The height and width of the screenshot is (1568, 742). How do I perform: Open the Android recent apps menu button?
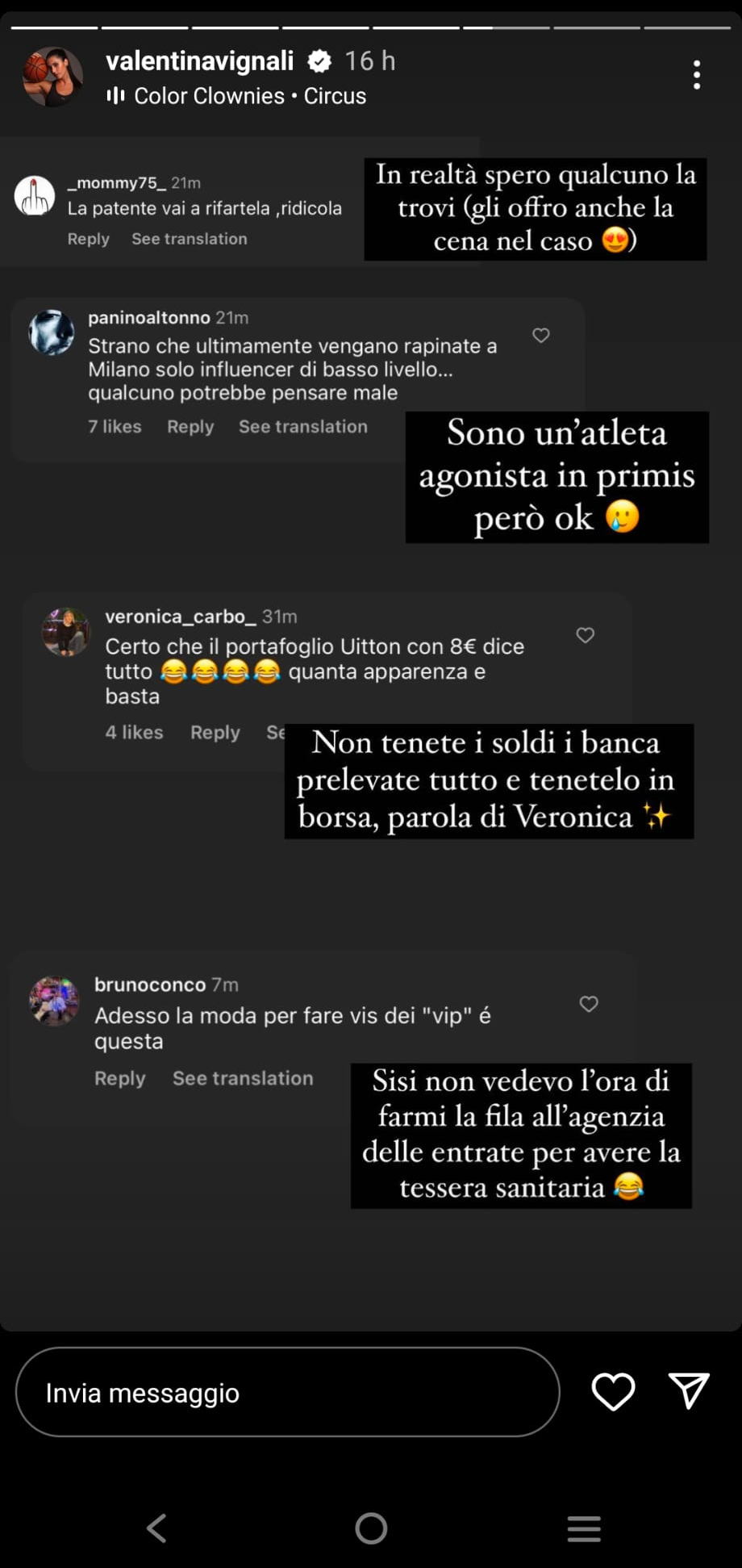coord(584,1528)
